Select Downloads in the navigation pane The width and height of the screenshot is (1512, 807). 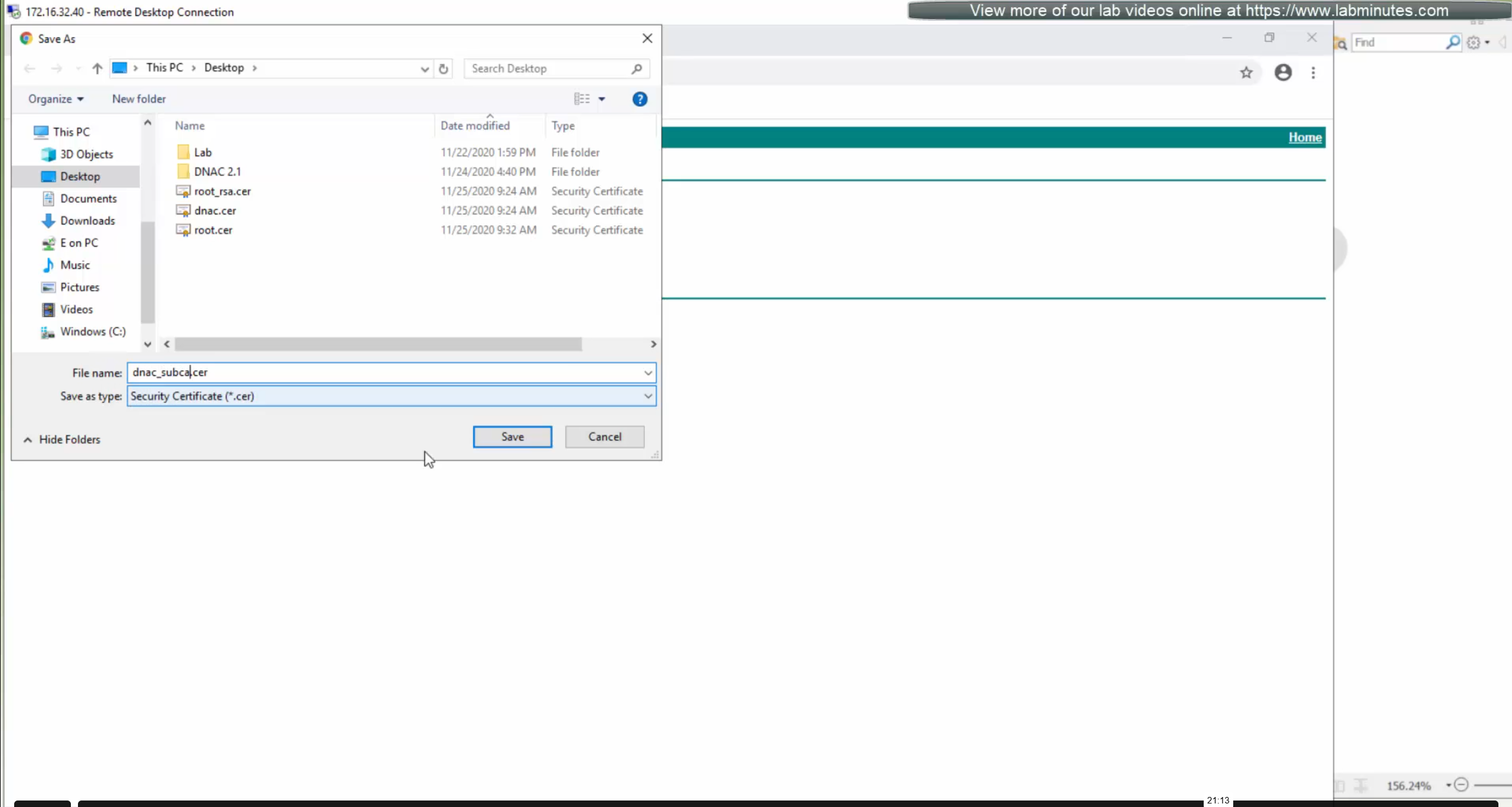[x=87, y=221]
